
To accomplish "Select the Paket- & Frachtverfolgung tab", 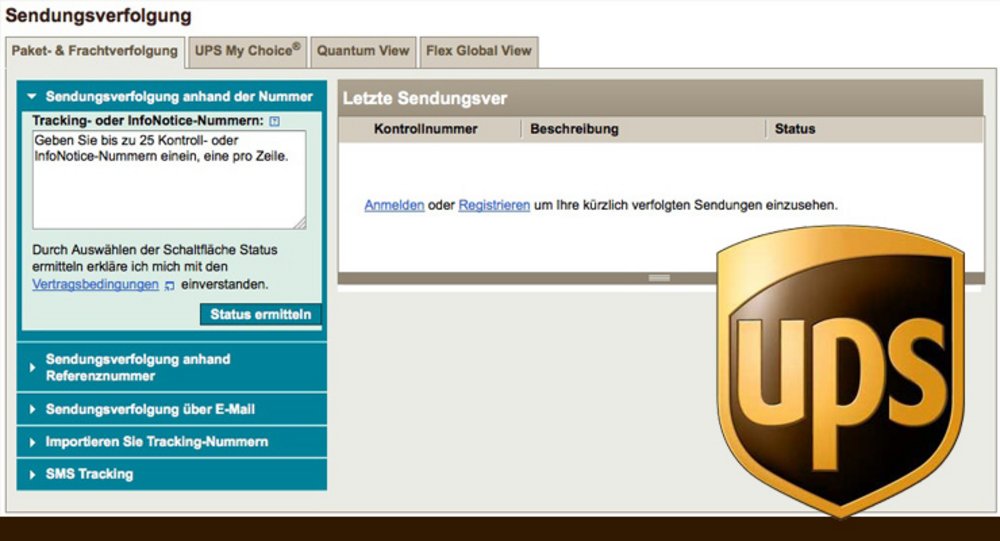I will pos(95,51).
